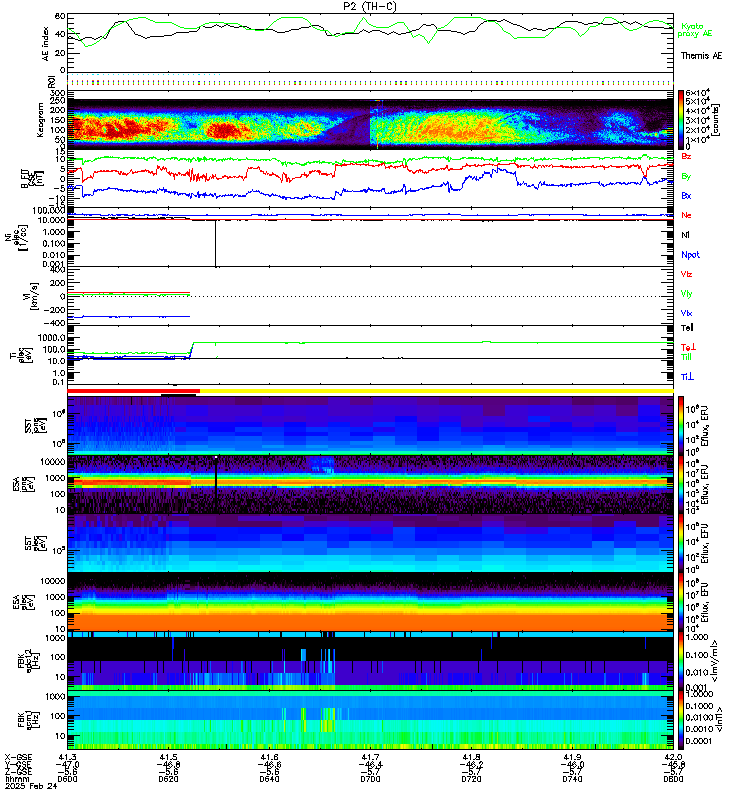Select the red perpendicular Te legend label
This screenshot has width=750, height=800.
(688, 347)
